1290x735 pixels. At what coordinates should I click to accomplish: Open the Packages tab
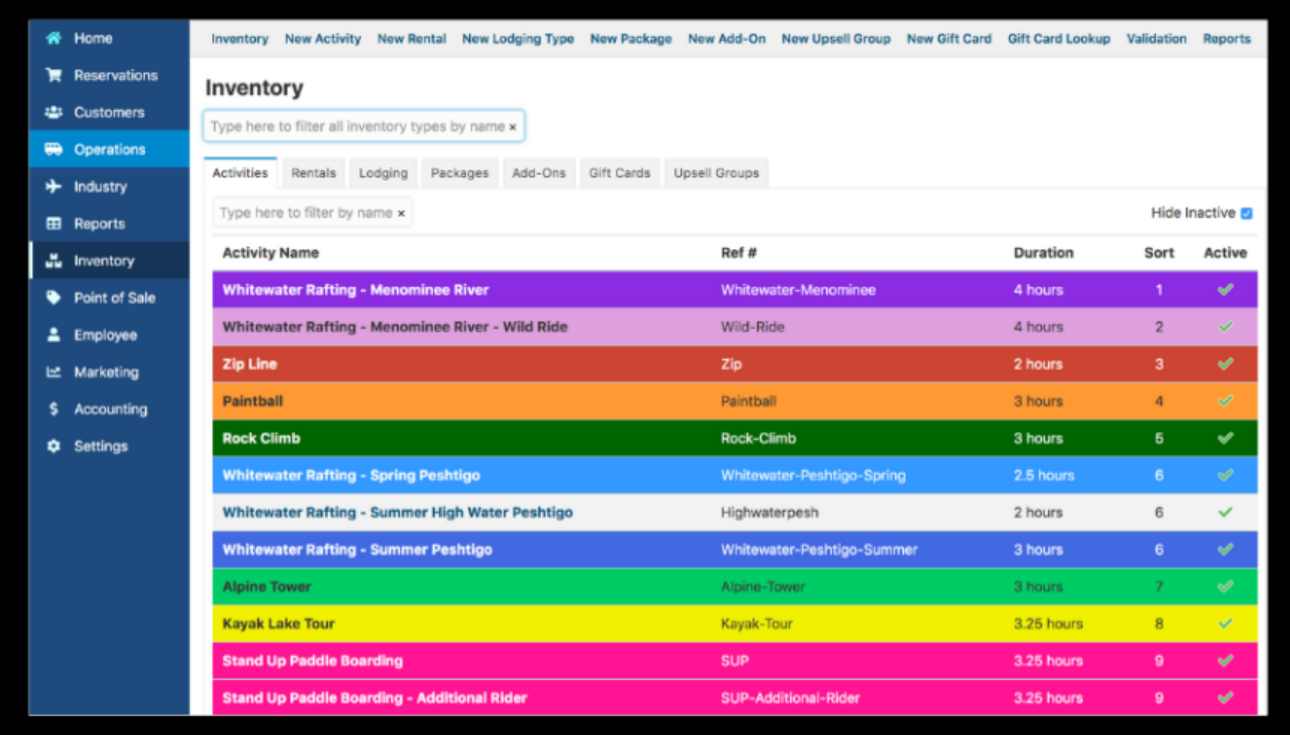tap(459, 173)
